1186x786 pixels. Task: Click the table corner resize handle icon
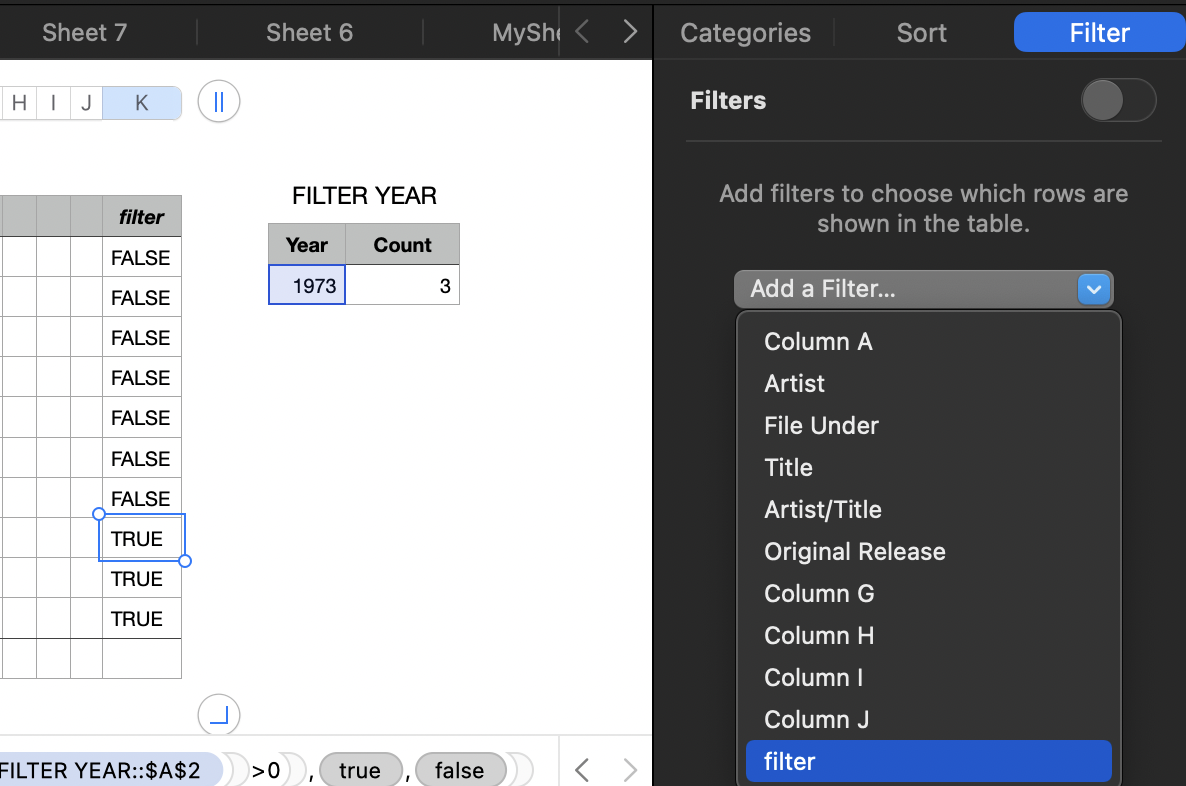point(219,715)
